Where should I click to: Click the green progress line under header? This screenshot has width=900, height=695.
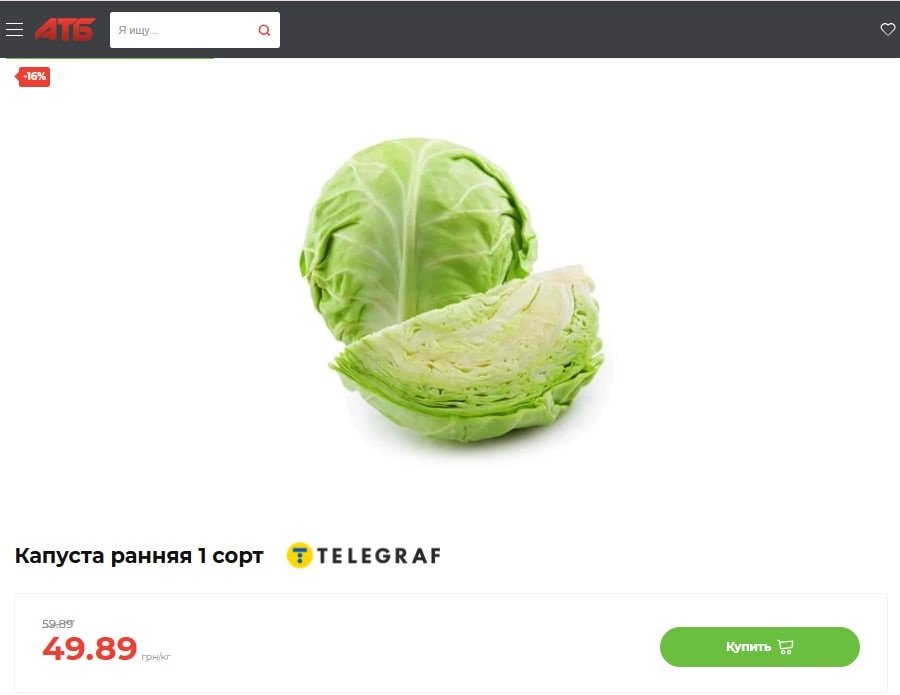pos(109,58)
